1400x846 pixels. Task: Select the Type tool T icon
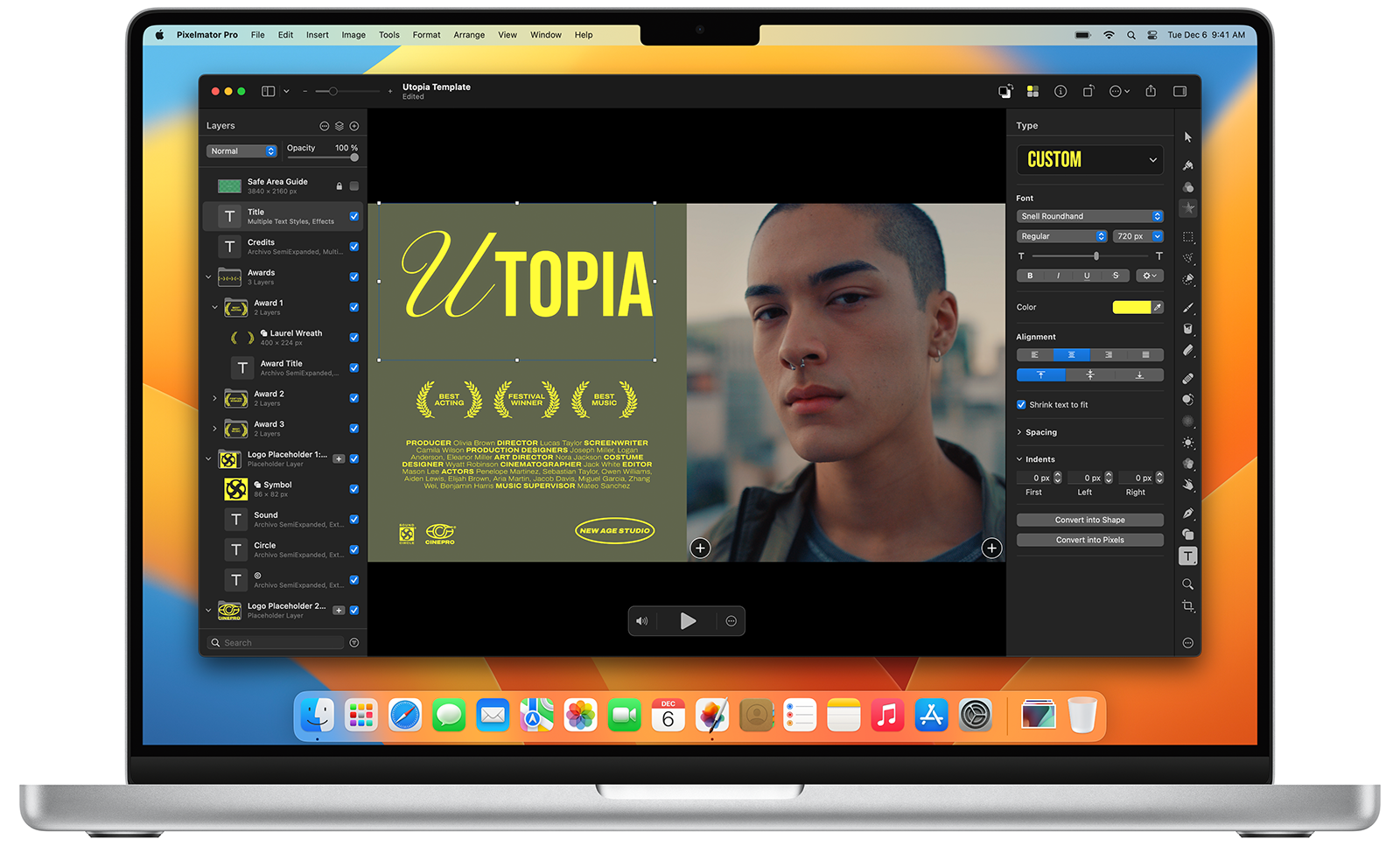[x=1187, y=556]
